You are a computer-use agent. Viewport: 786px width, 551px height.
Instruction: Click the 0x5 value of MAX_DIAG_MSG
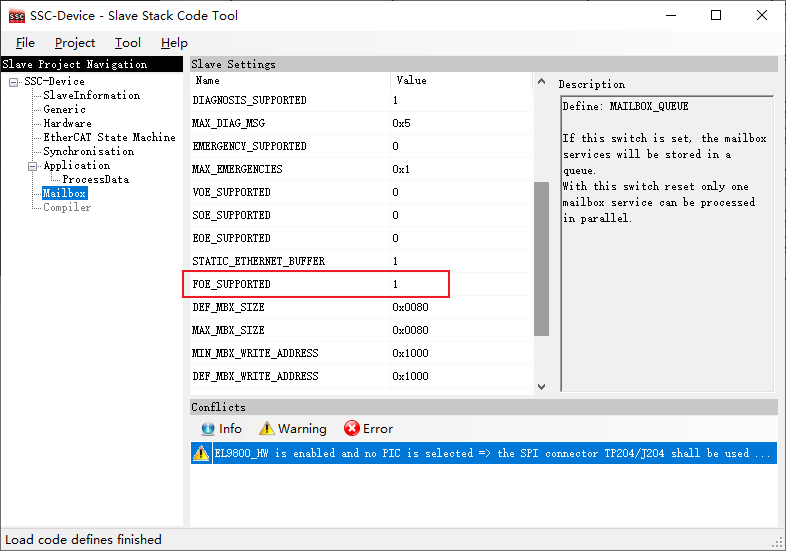(x=401, y=123)
